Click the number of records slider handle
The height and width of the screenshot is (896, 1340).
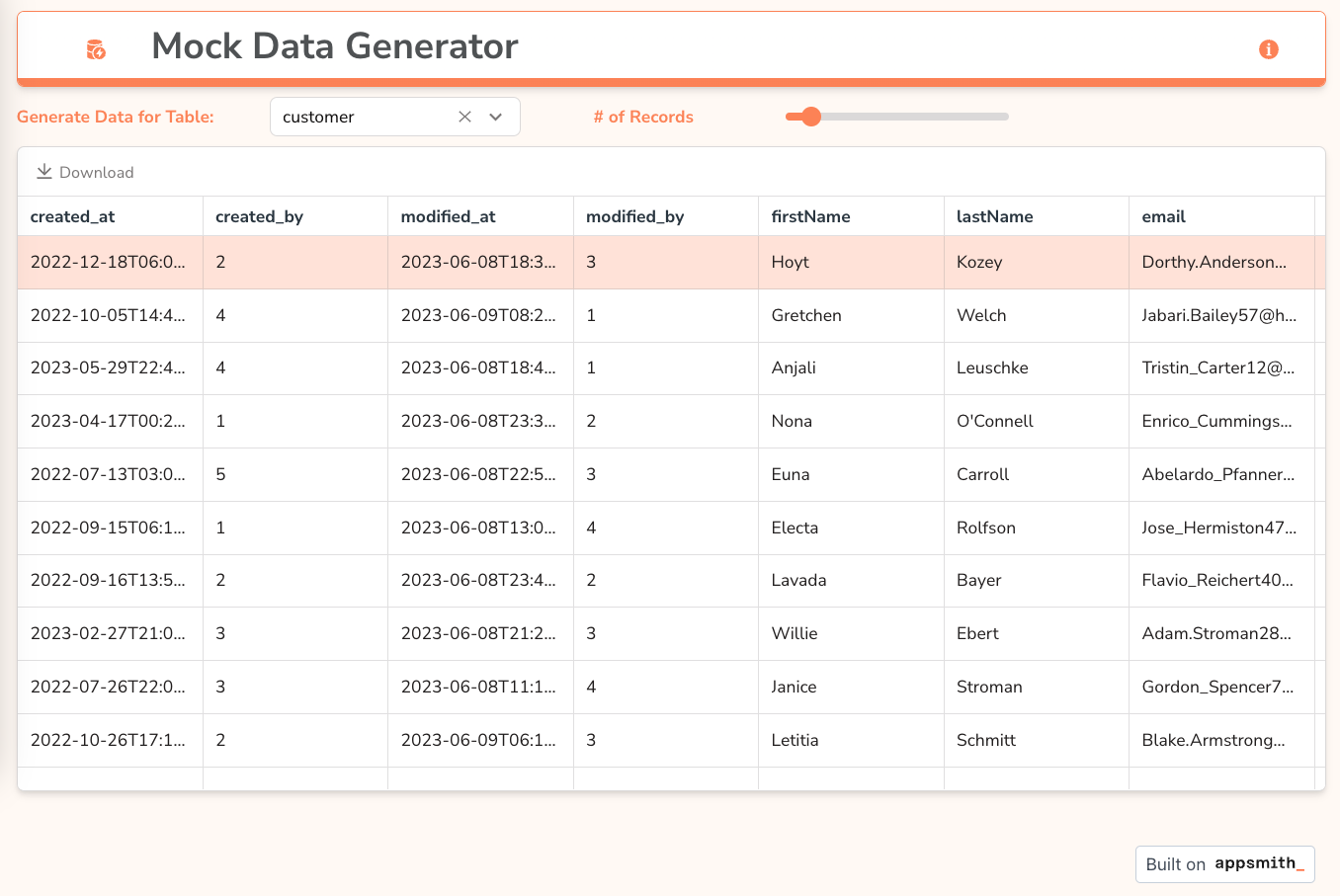coord(811,117)
